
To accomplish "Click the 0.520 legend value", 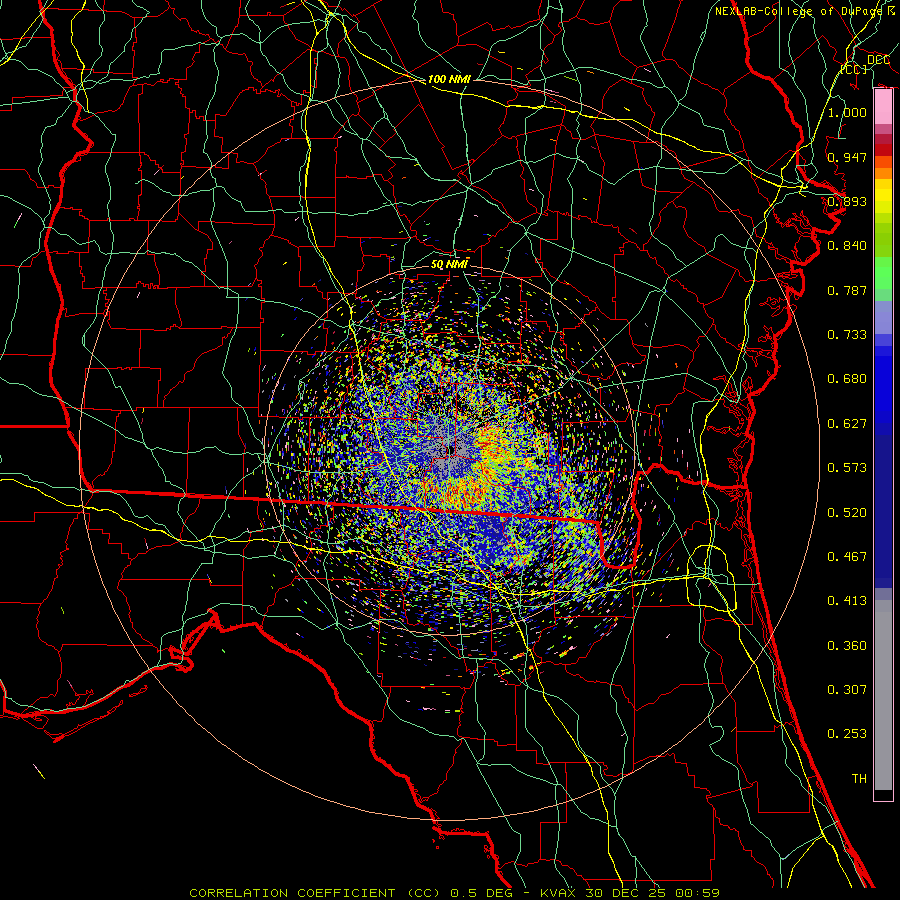I will coord(847,513).
